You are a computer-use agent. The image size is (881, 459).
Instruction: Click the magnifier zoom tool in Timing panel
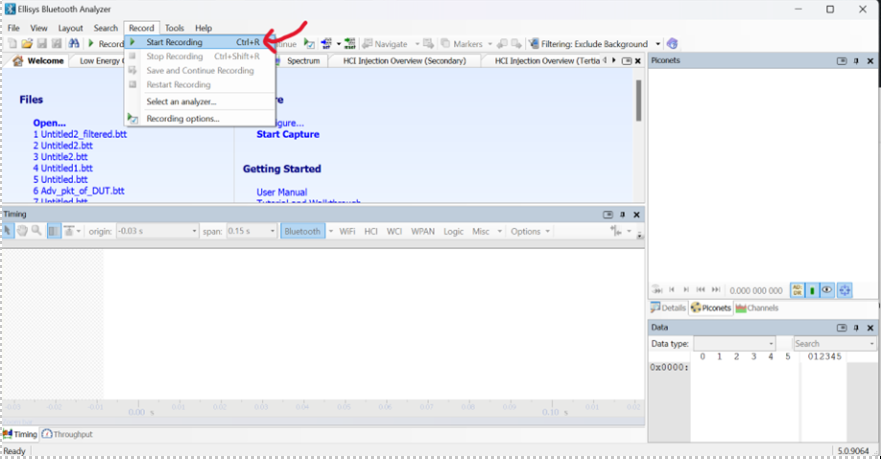click(37, 231)
